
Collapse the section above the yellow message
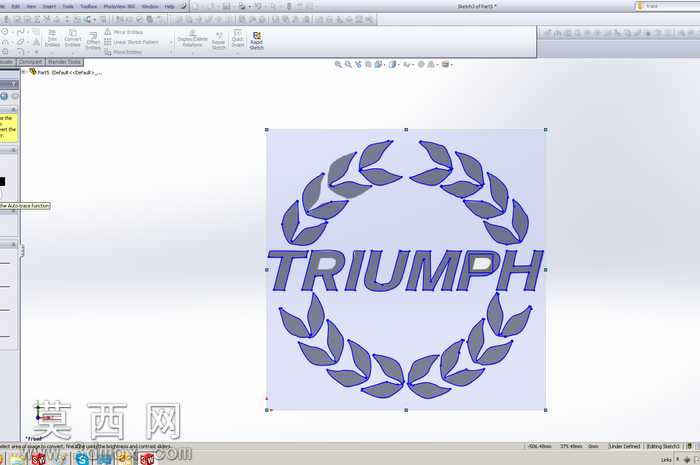click(x=13, y=109)
